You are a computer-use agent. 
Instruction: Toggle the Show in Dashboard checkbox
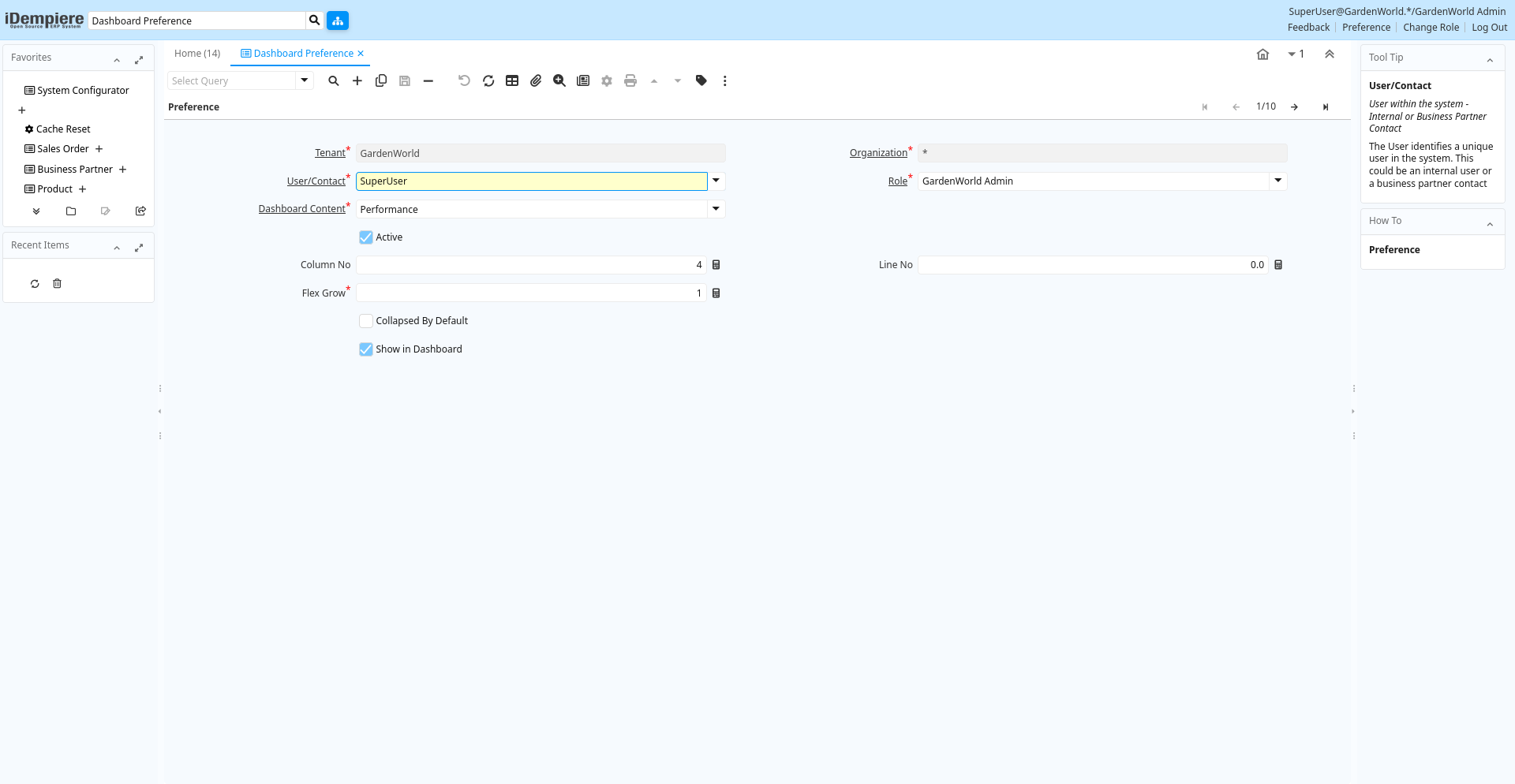(366, 349)
